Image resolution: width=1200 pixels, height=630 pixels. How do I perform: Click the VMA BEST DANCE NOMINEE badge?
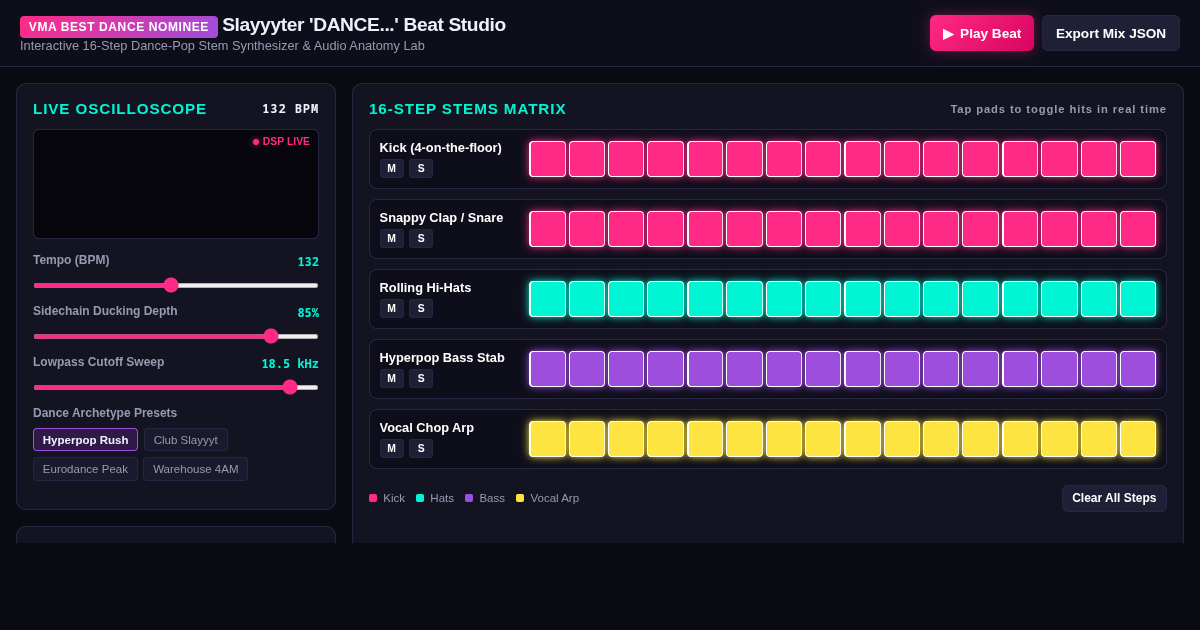point(119,27)
